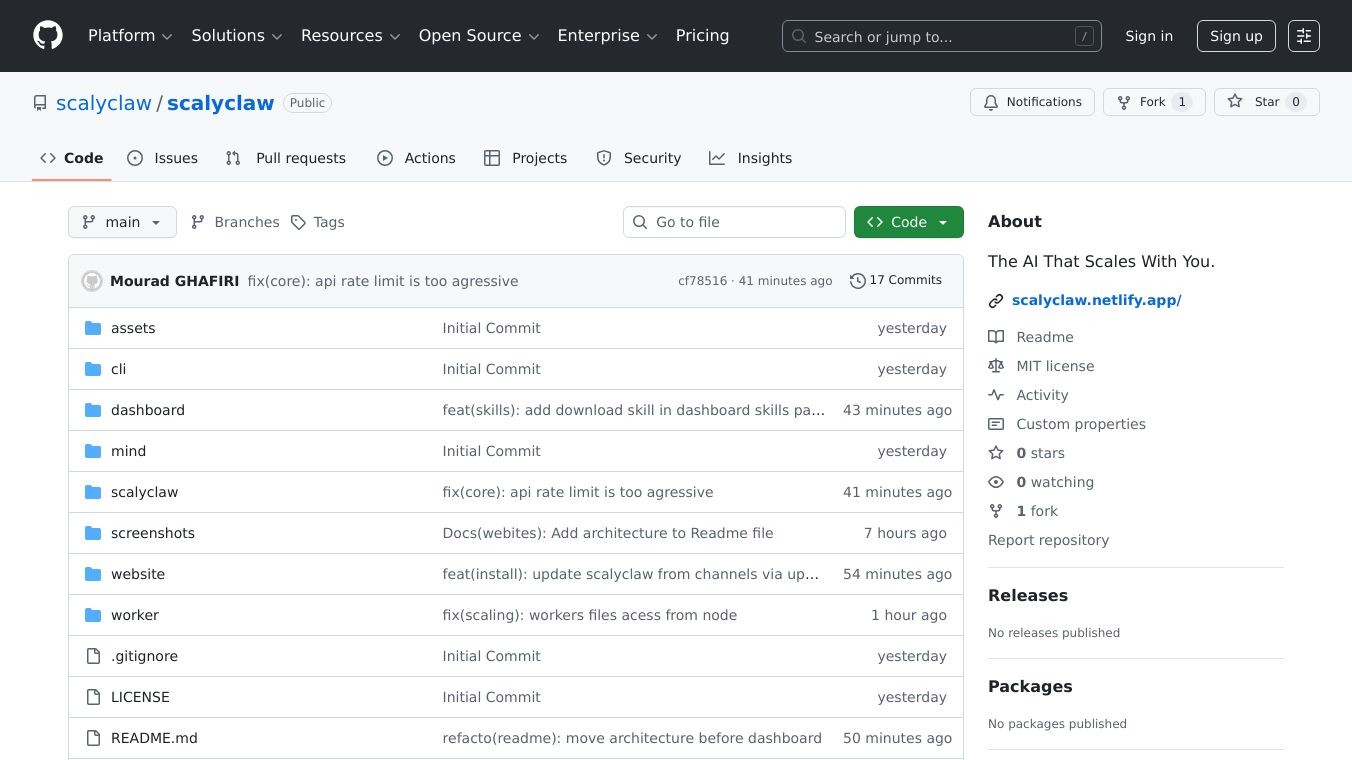Image resolution: width=1352 pixels, height=760 pixels.
Task: Open the Pull requests tab
Action: 286,158
